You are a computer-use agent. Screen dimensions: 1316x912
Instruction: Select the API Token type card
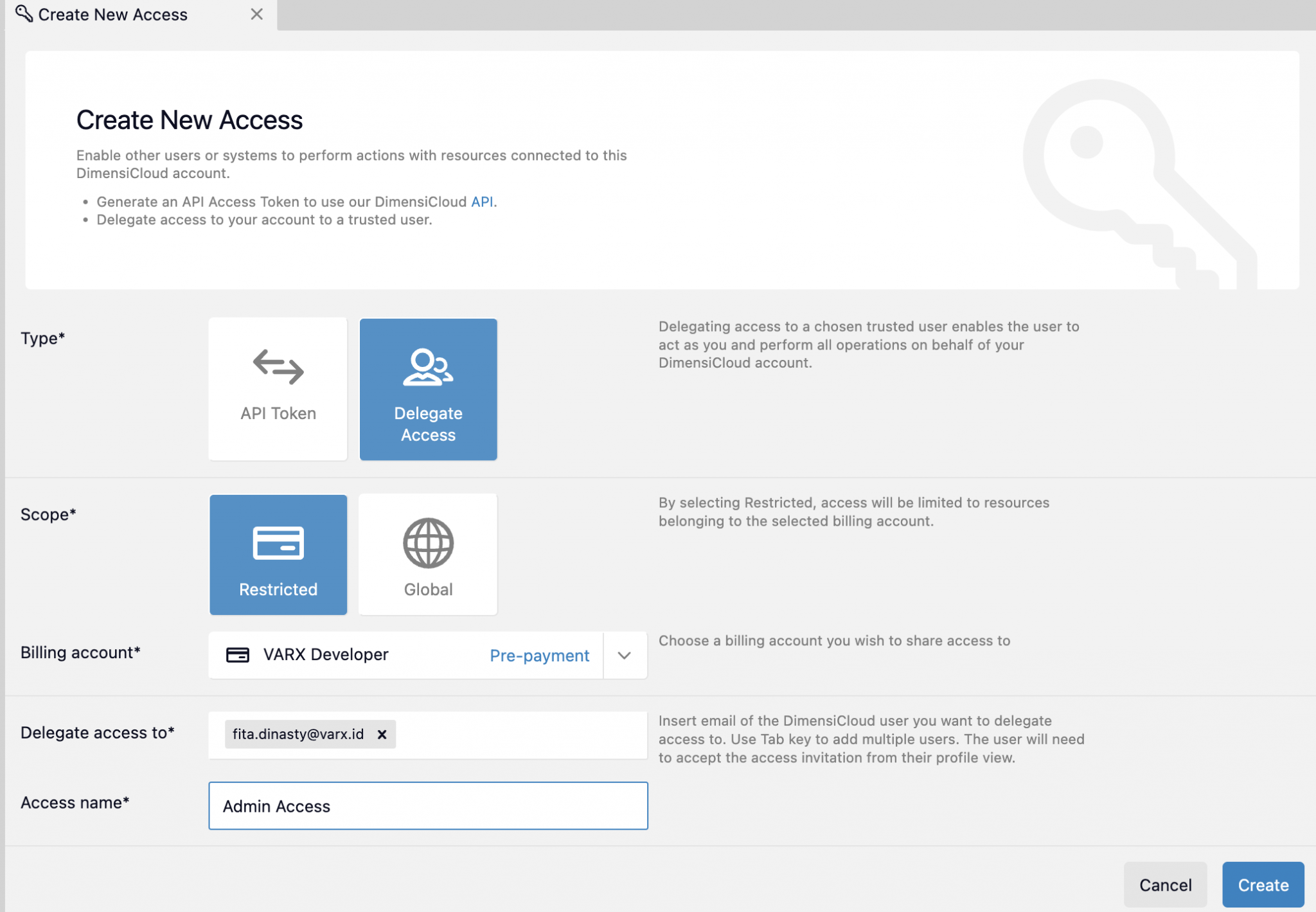[x=278, y=389]
